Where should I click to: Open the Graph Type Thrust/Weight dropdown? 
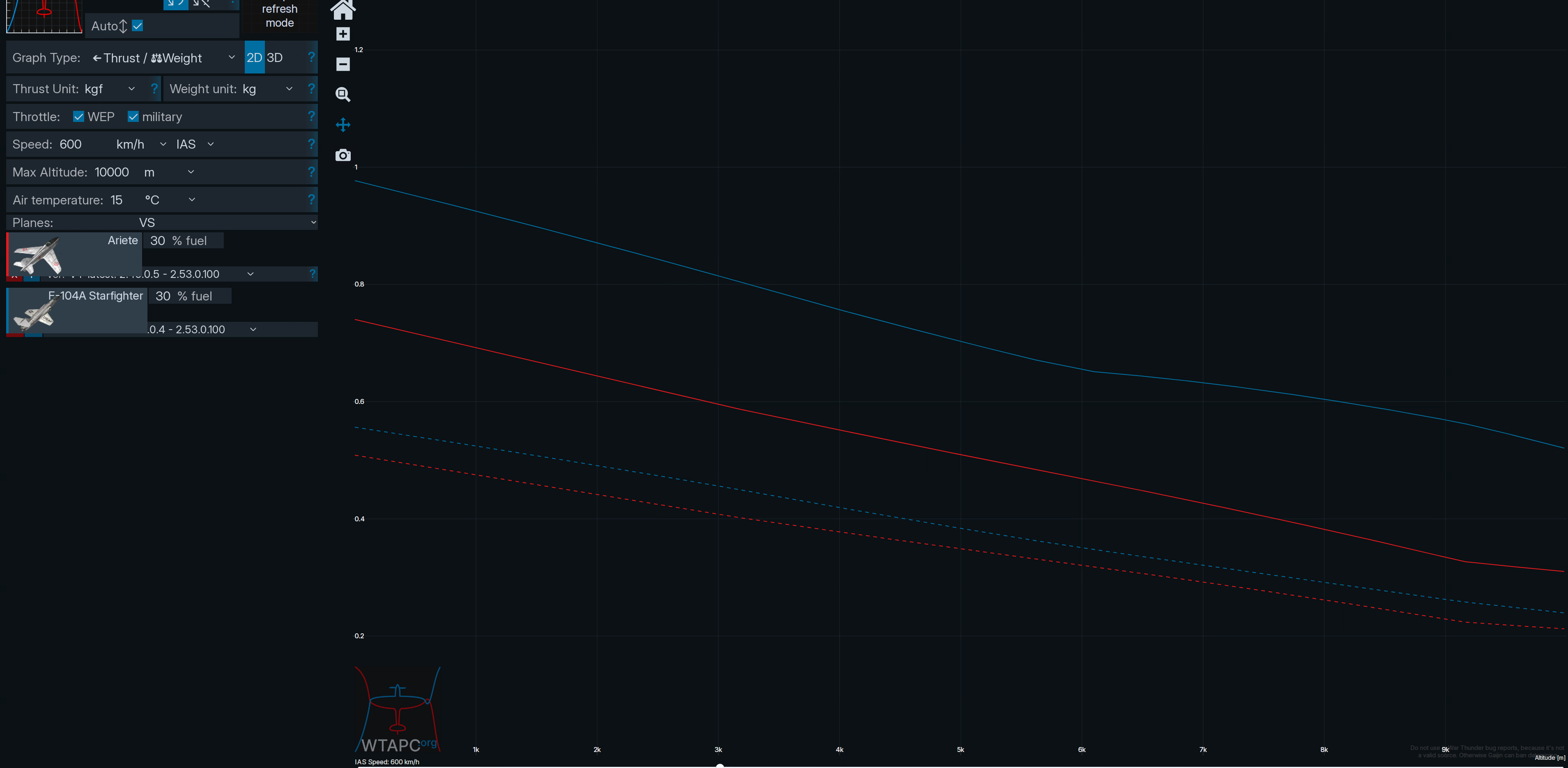(x=163, y=58)
